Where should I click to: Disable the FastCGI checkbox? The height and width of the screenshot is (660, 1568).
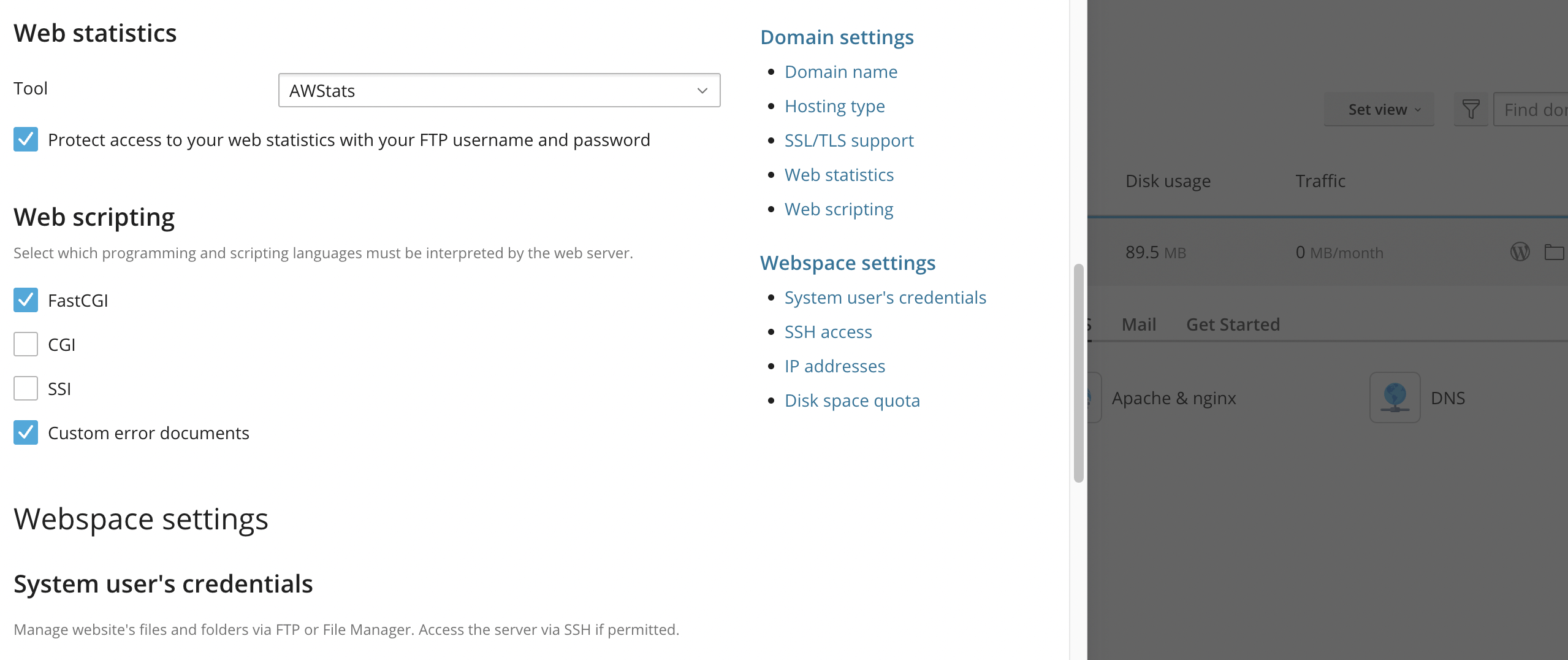(x=25, y=300)
